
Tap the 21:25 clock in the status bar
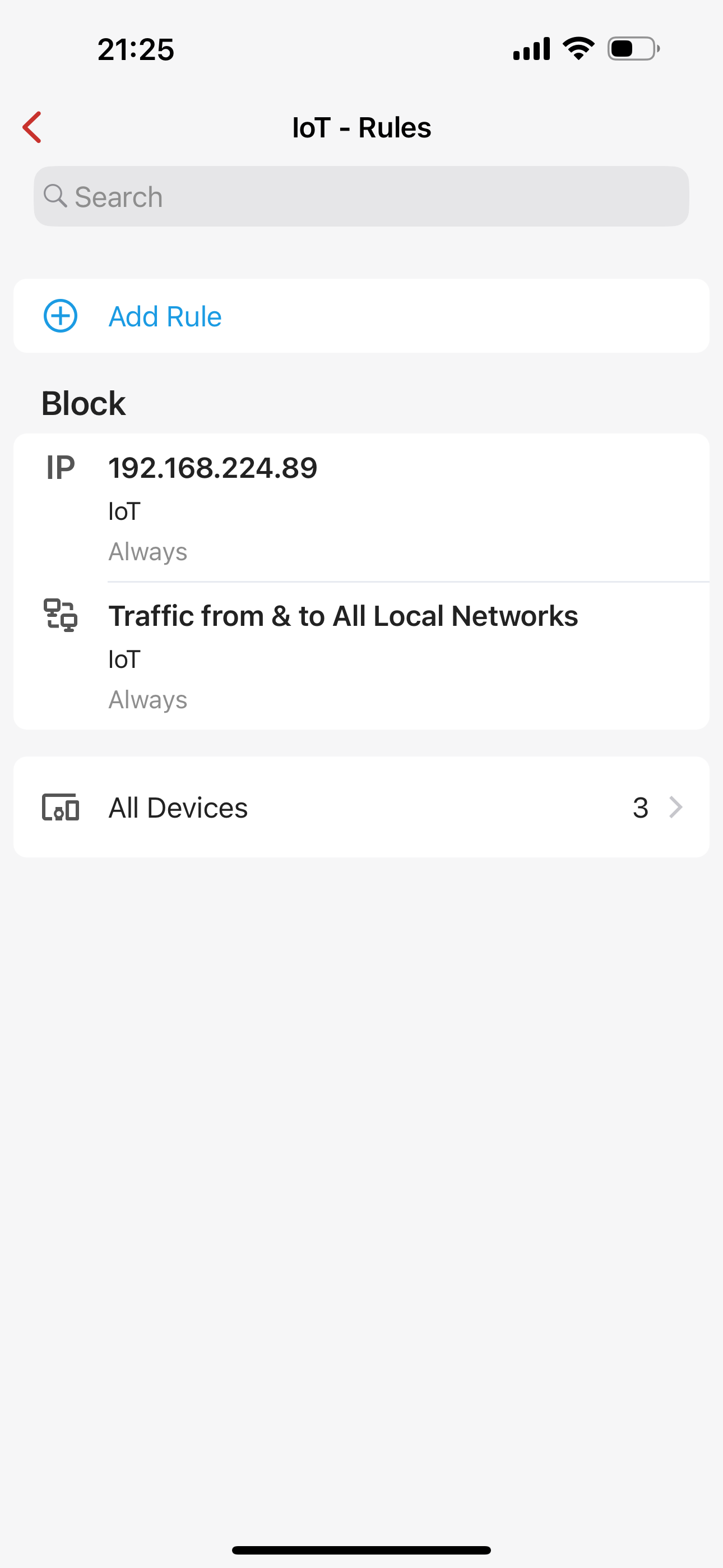136,49
